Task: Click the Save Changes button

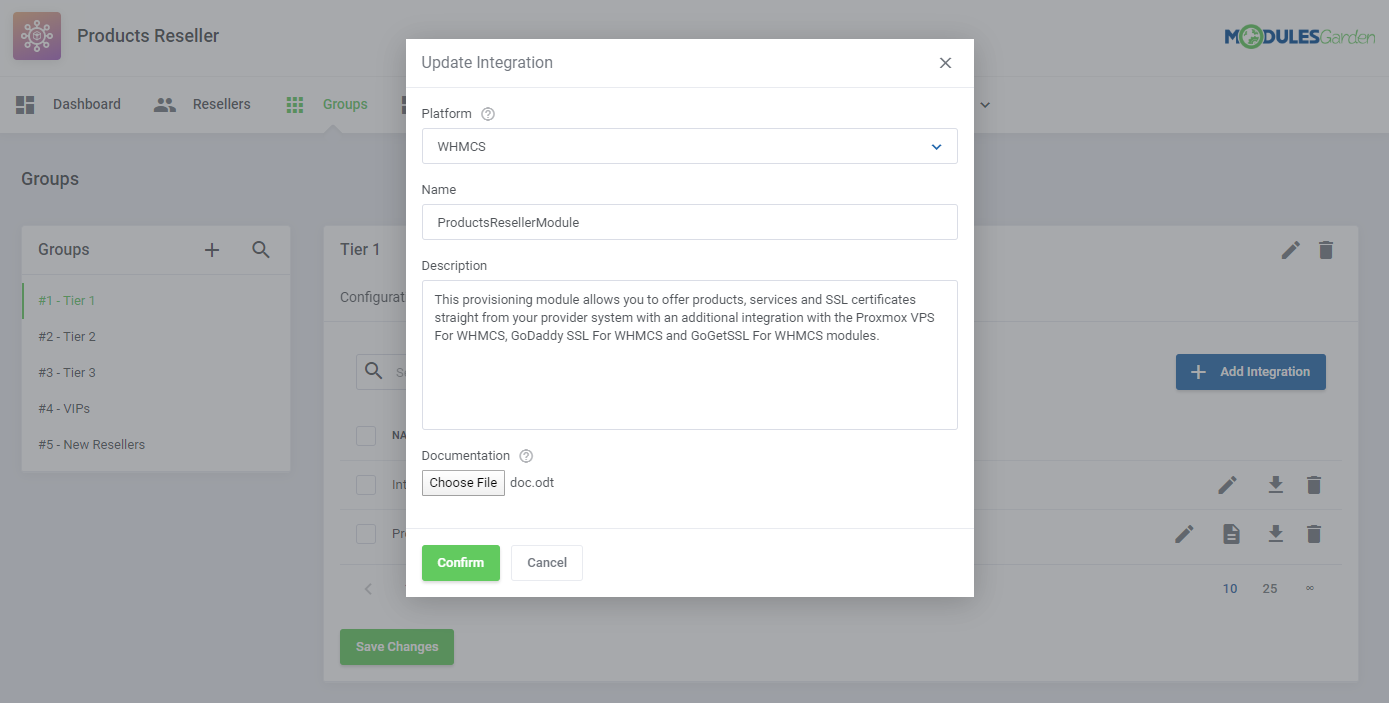Action: click(397, 647)
